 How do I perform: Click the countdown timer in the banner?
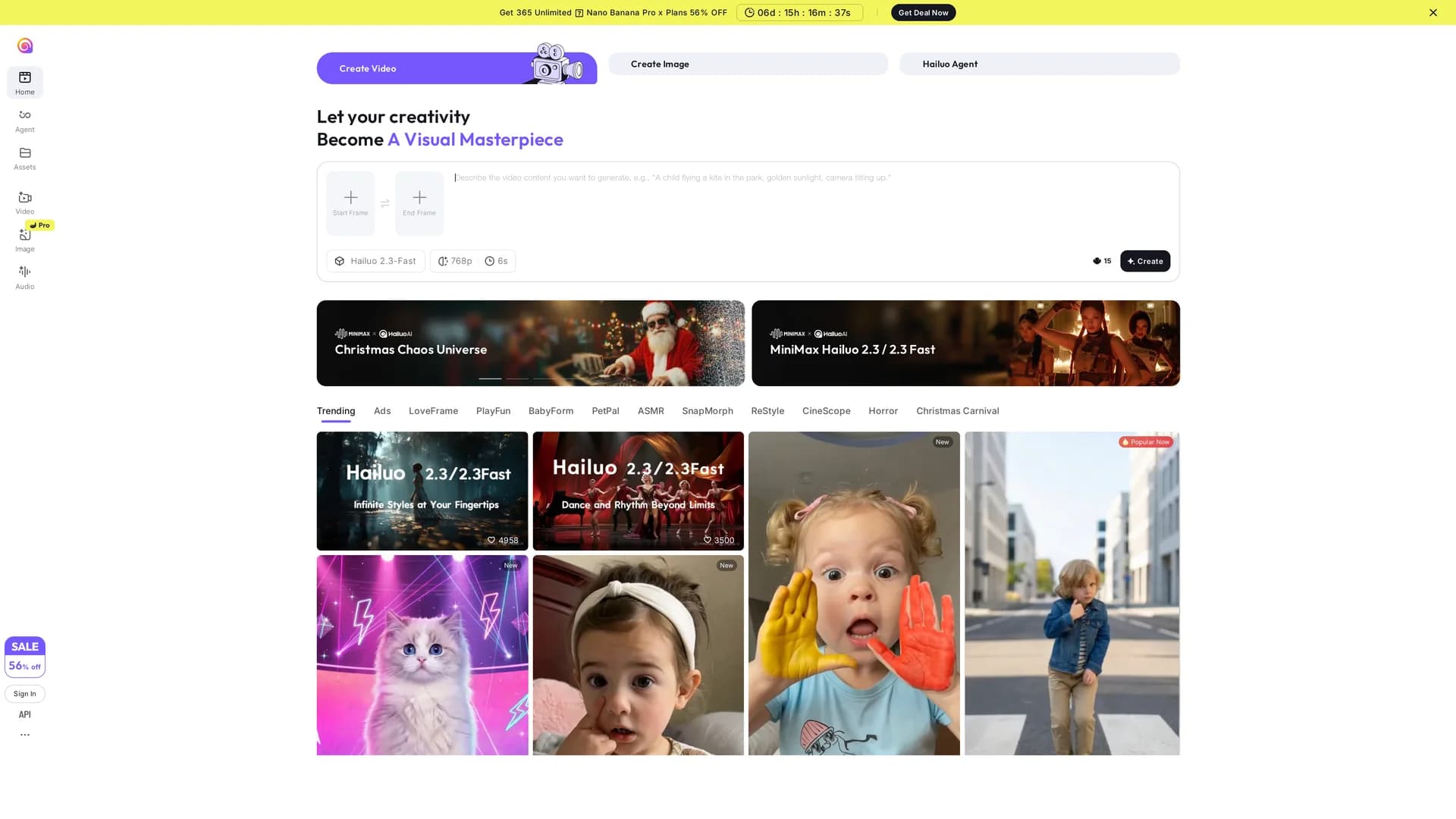(x=799, y=13)
